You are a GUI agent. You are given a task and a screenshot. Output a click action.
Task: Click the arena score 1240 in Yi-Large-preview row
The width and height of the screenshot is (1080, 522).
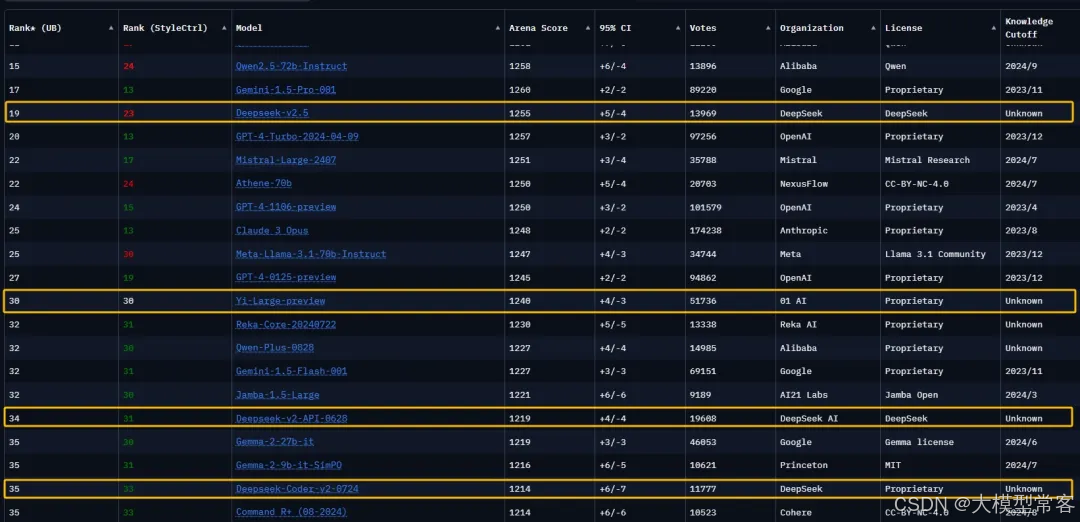(520, 301)
